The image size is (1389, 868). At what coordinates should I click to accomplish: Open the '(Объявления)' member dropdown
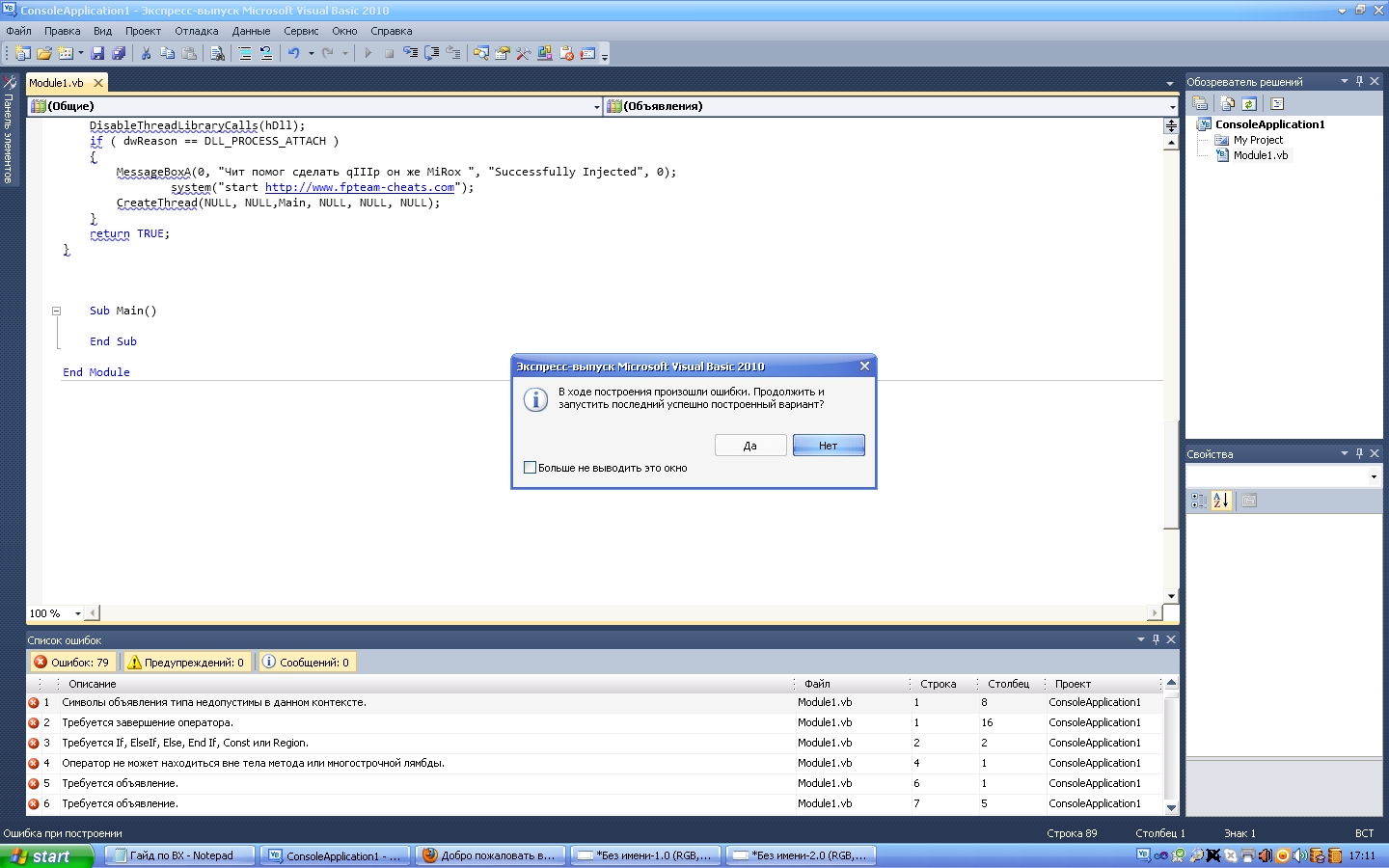tap(1173, 107)
